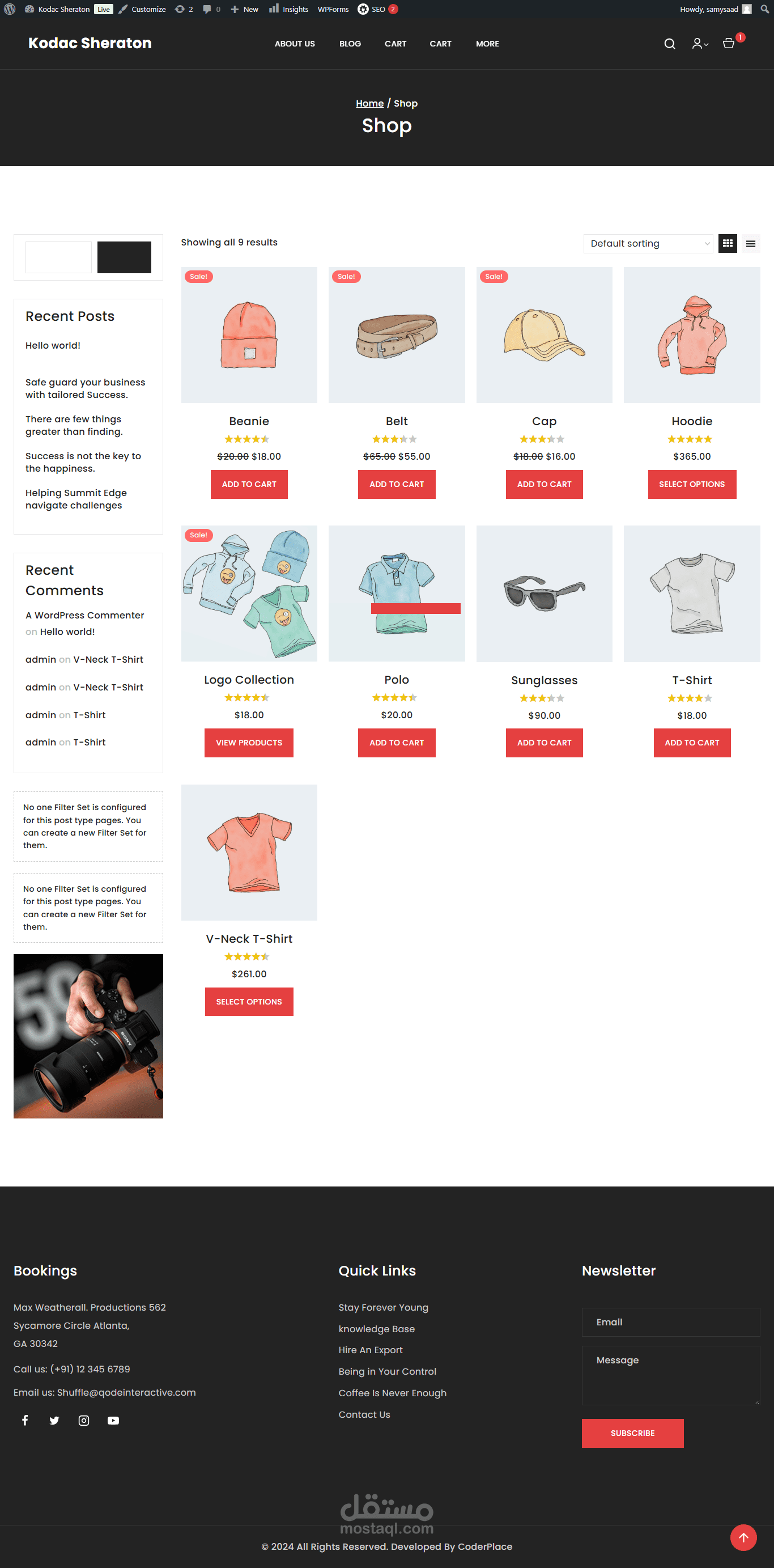This screenshot has width=774, height=1568.
Task: Open the Default sorting dropdown
Action: point(648,244)
